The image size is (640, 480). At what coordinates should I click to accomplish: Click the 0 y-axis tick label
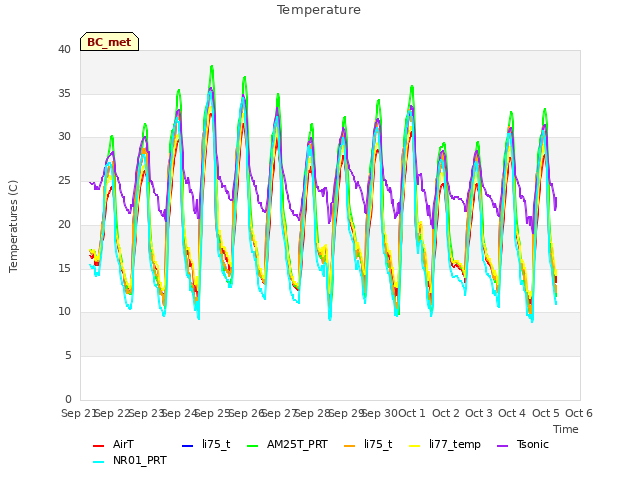pos(68,399)
